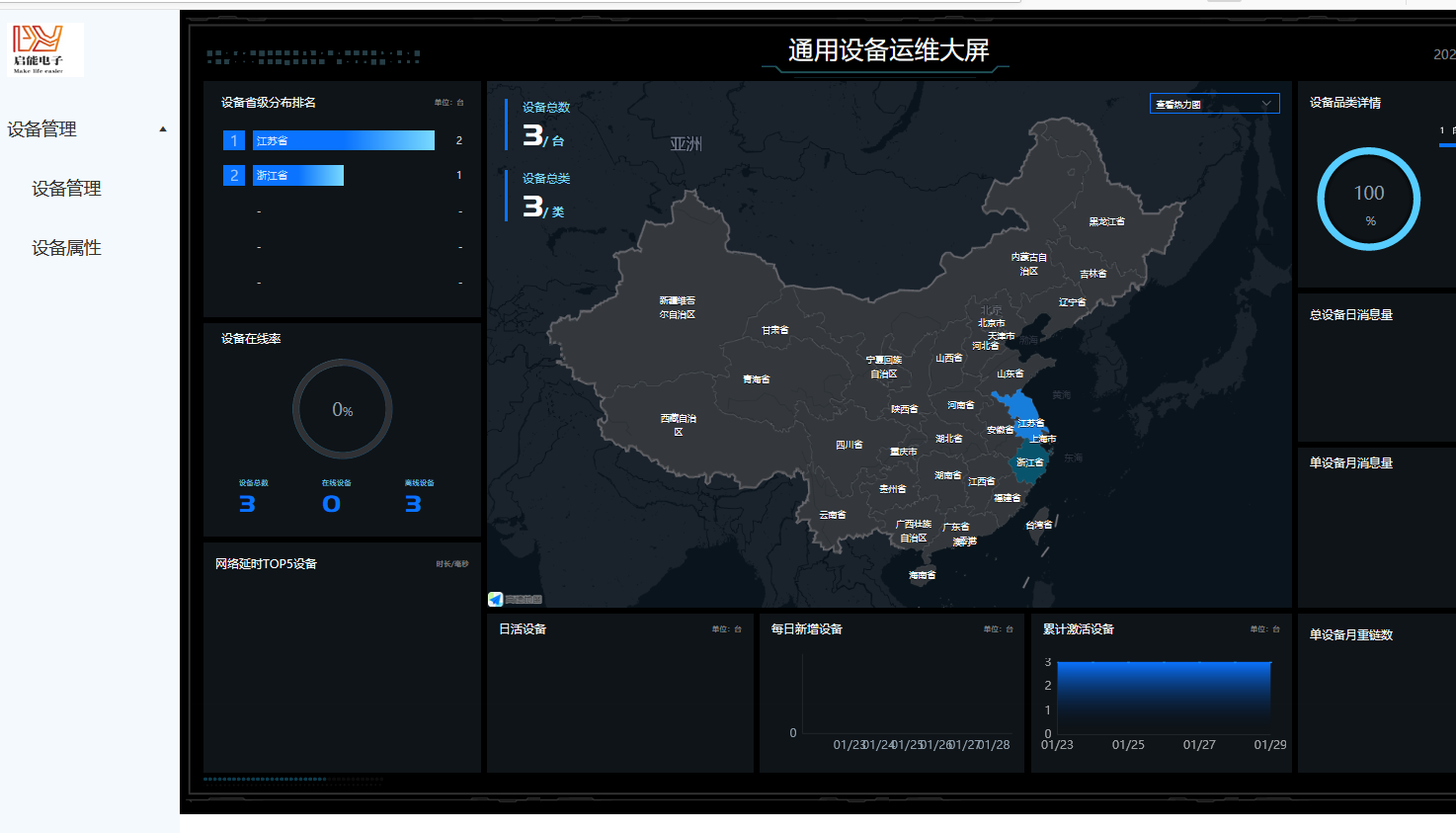Screen dimensions: 1456x833
Task: Select 福建省 on the map
Action: tap(1008, 498)
